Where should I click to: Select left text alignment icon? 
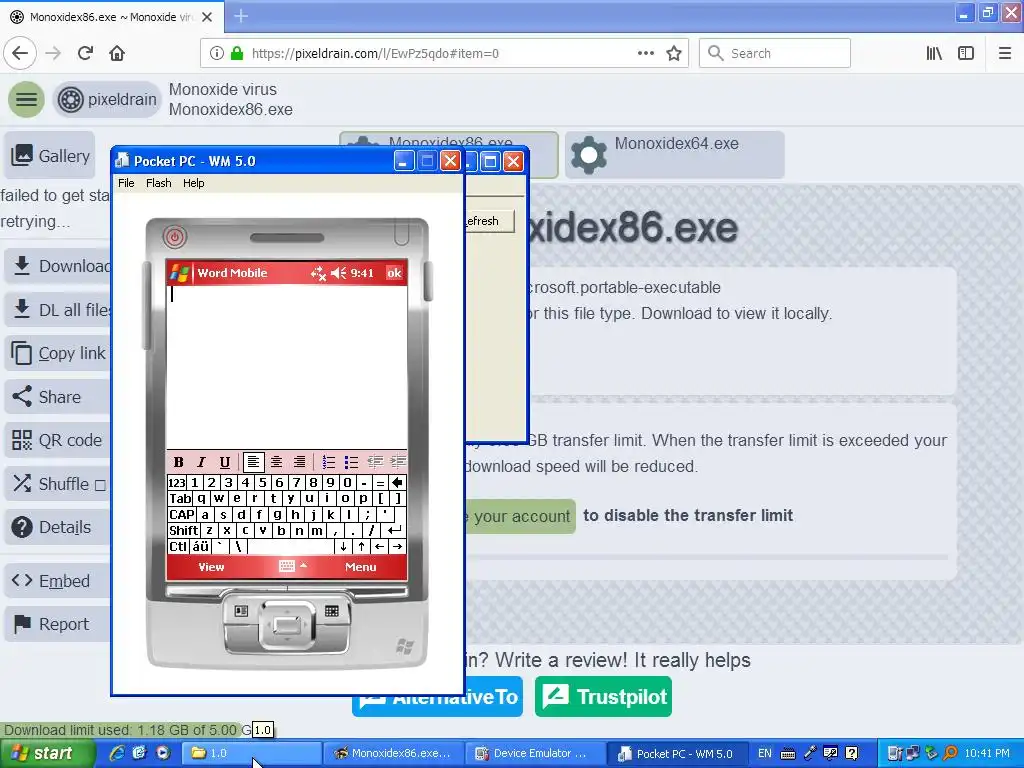(253, 462)
